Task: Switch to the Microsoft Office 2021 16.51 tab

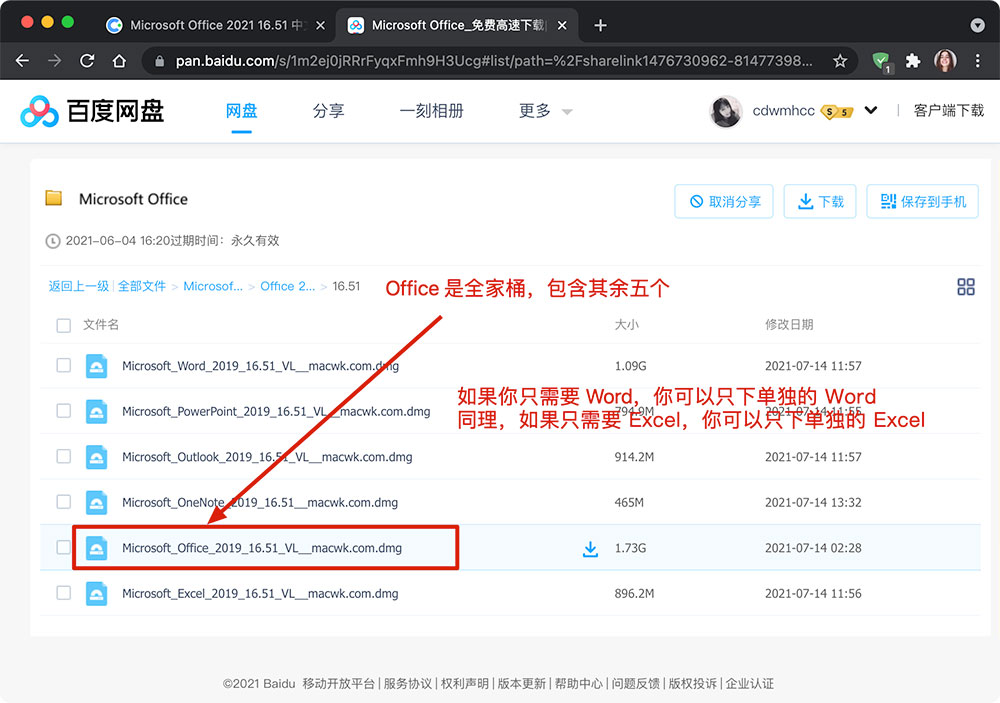Action: coord(216,26)
